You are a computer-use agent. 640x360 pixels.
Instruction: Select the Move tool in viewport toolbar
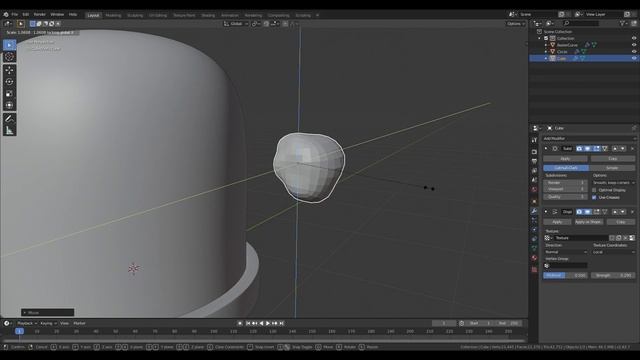tap(9, 70)
